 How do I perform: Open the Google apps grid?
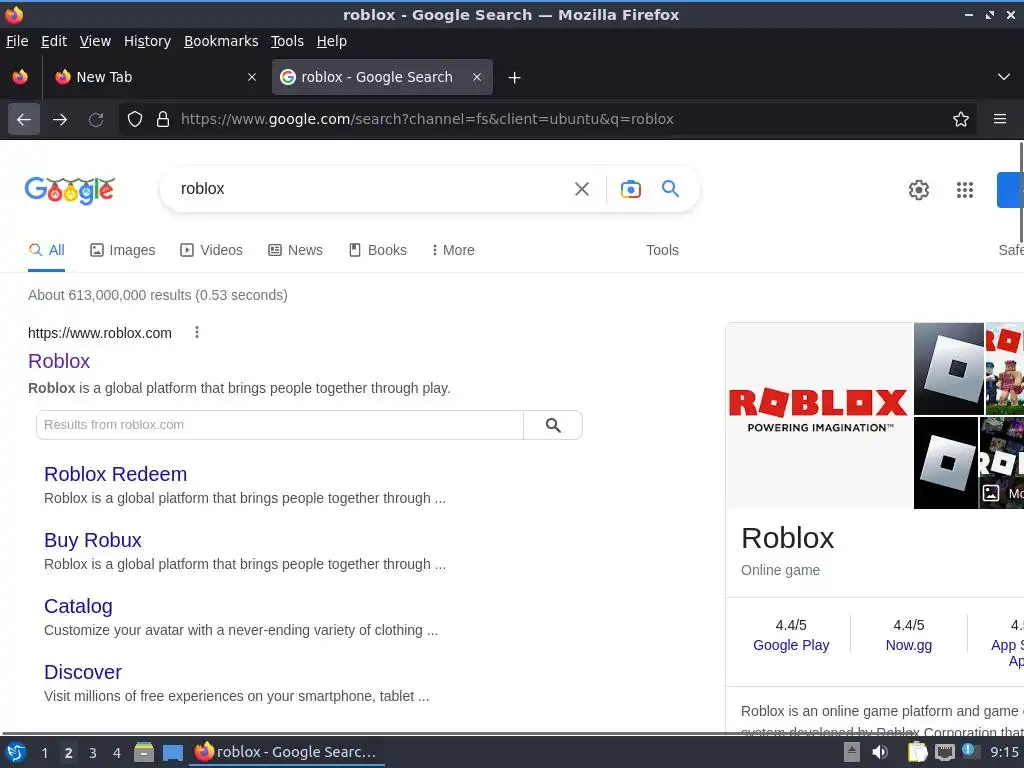[x=965, y=190]
